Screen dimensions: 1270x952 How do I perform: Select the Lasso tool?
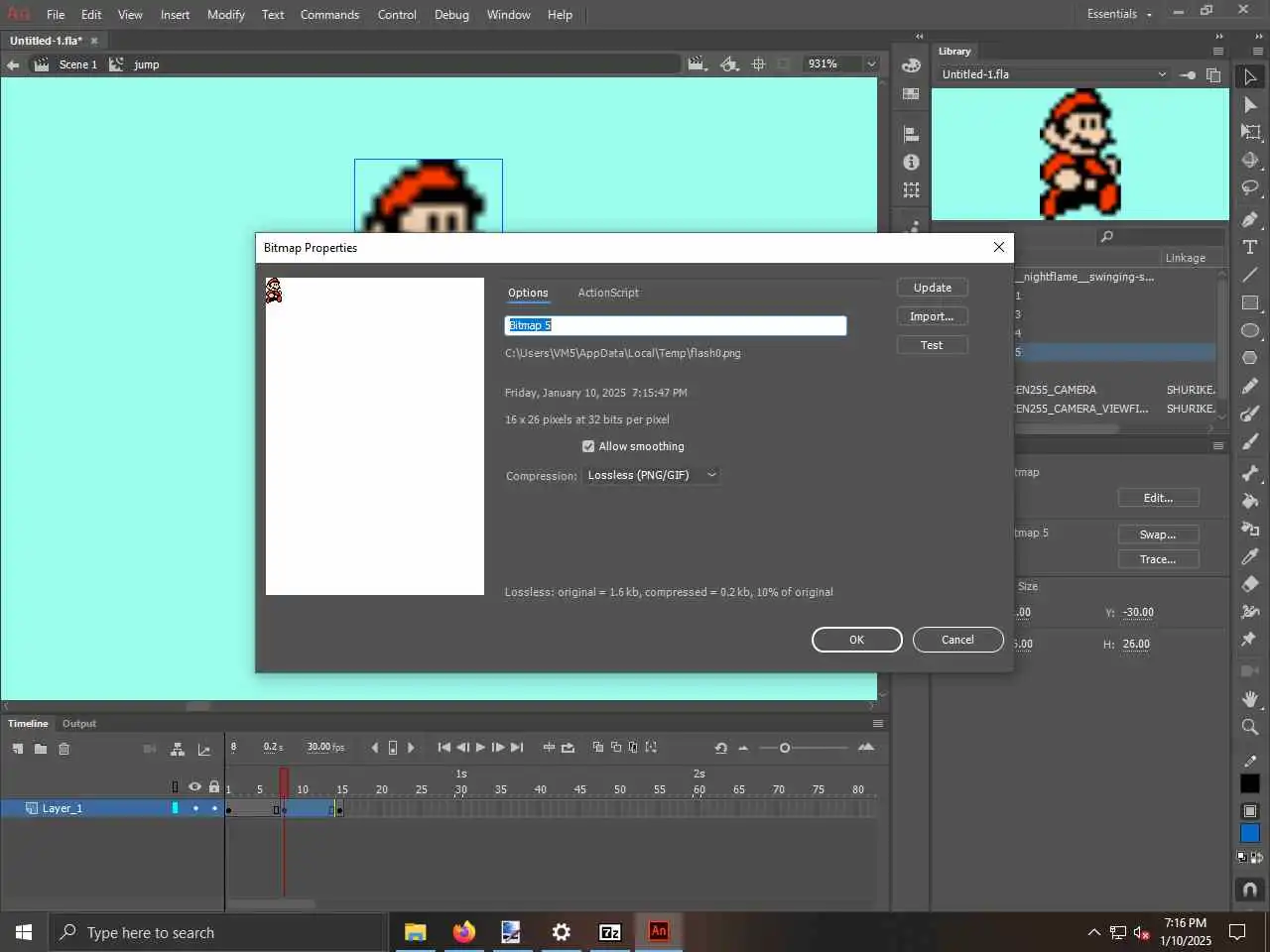tap(1250, 187)
